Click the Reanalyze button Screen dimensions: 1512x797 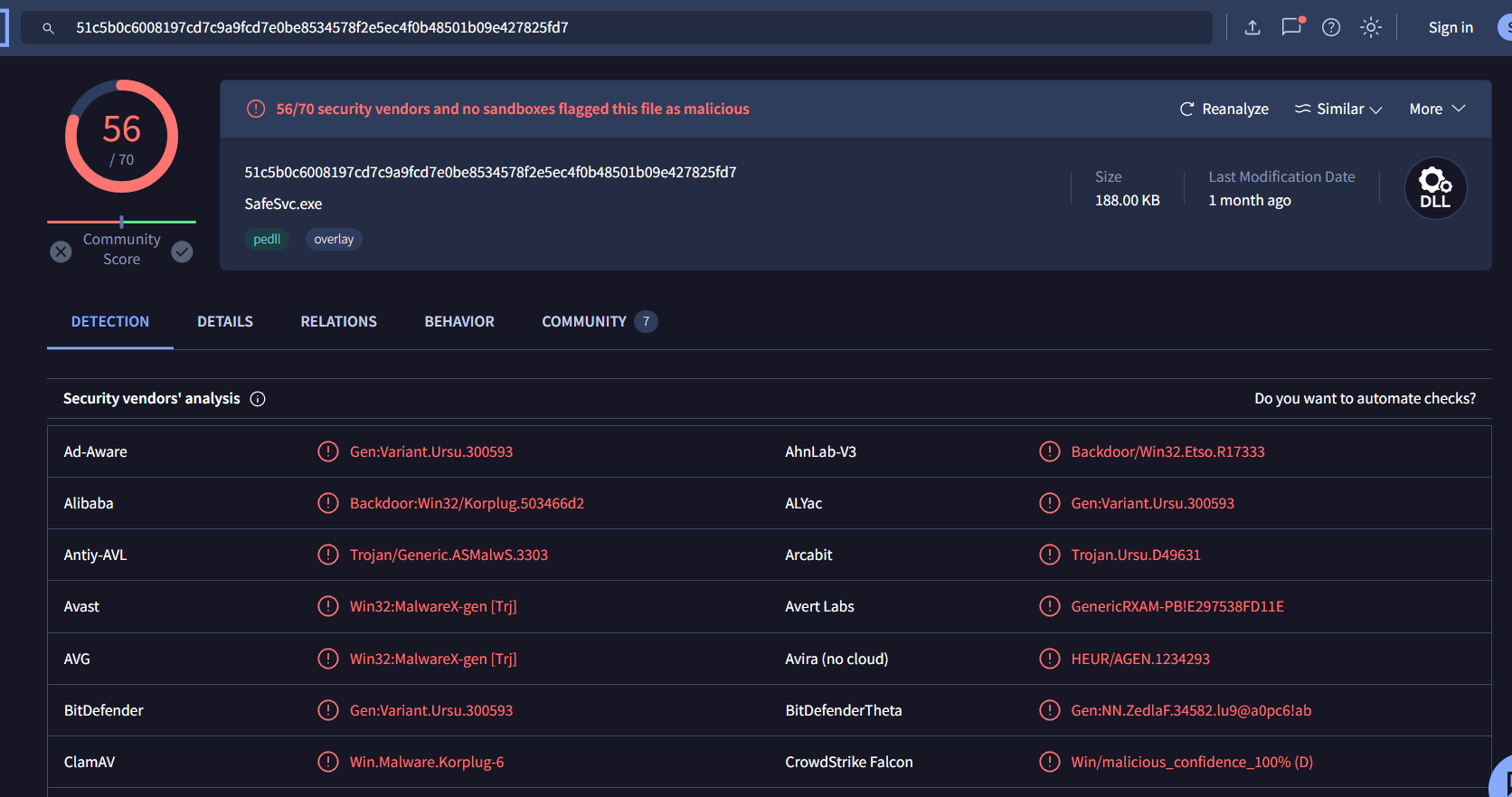click(1224, 109)
